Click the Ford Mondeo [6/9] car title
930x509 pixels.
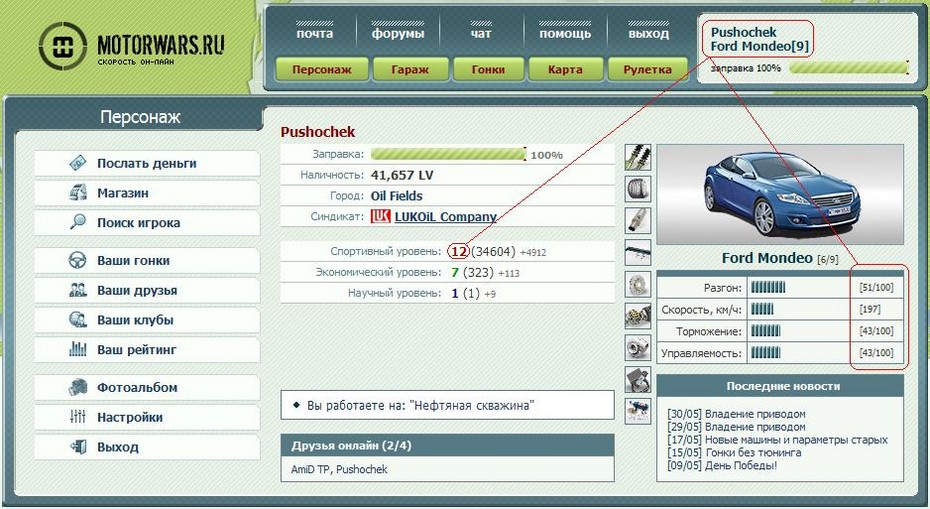click(780, 258)
